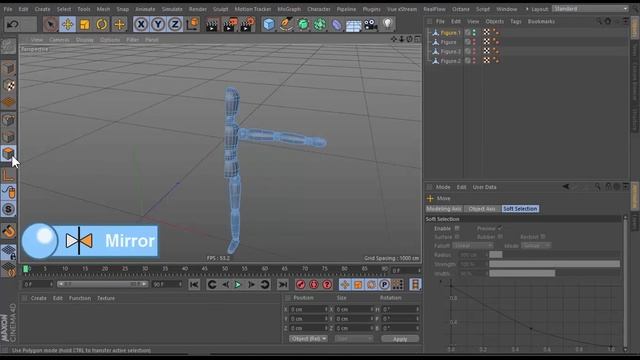
Task: Select the Figure.1 object in Object Manager
Action: tap(450, 33)
